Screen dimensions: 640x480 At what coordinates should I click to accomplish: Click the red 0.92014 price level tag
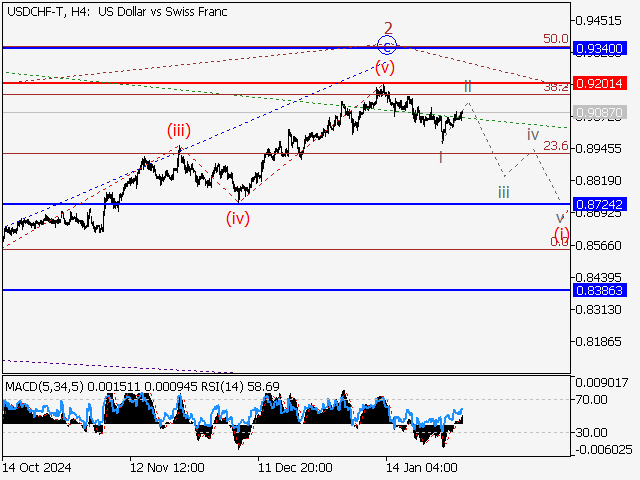601,83
